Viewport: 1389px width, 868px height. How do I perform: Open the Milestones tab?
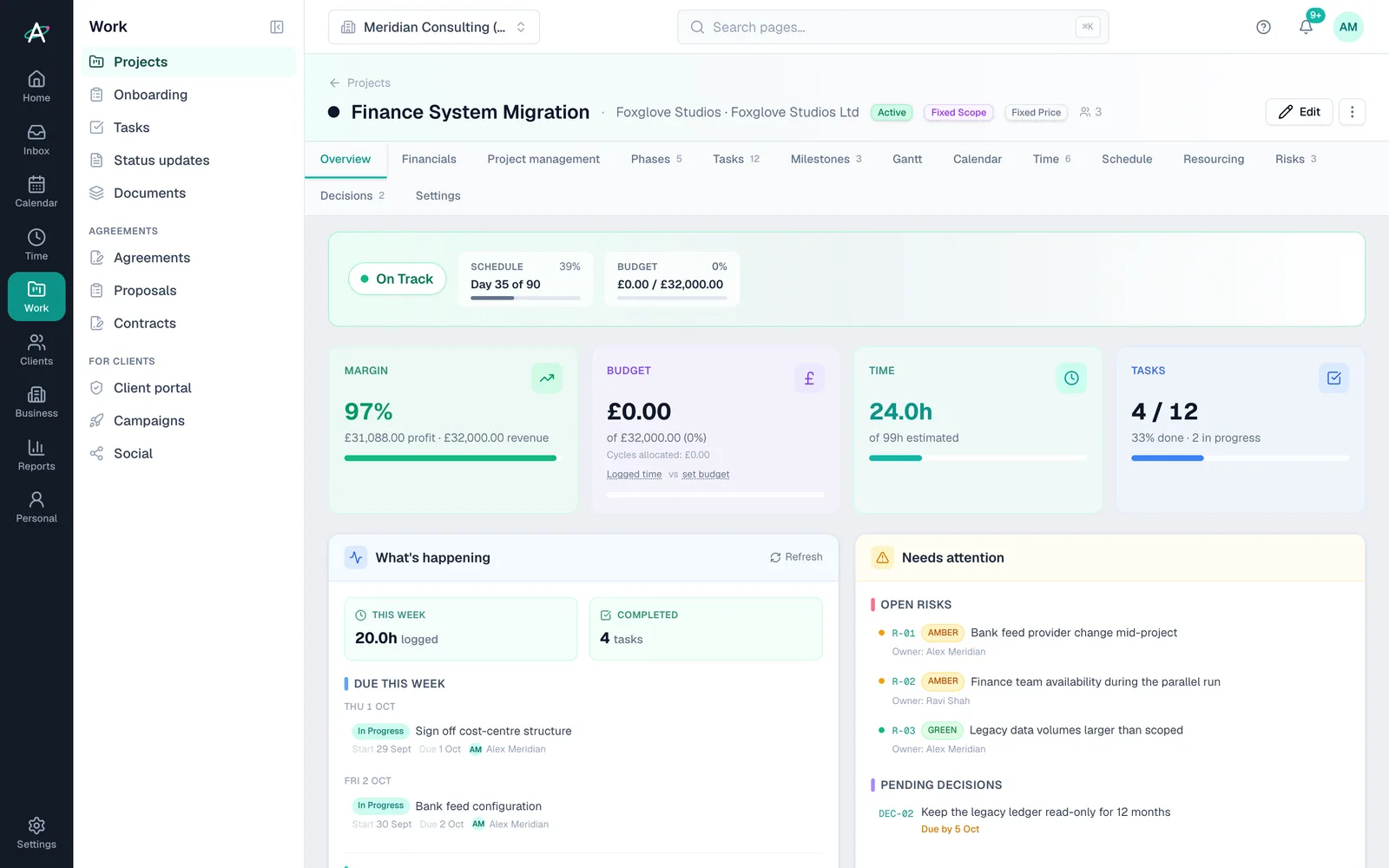826,159
